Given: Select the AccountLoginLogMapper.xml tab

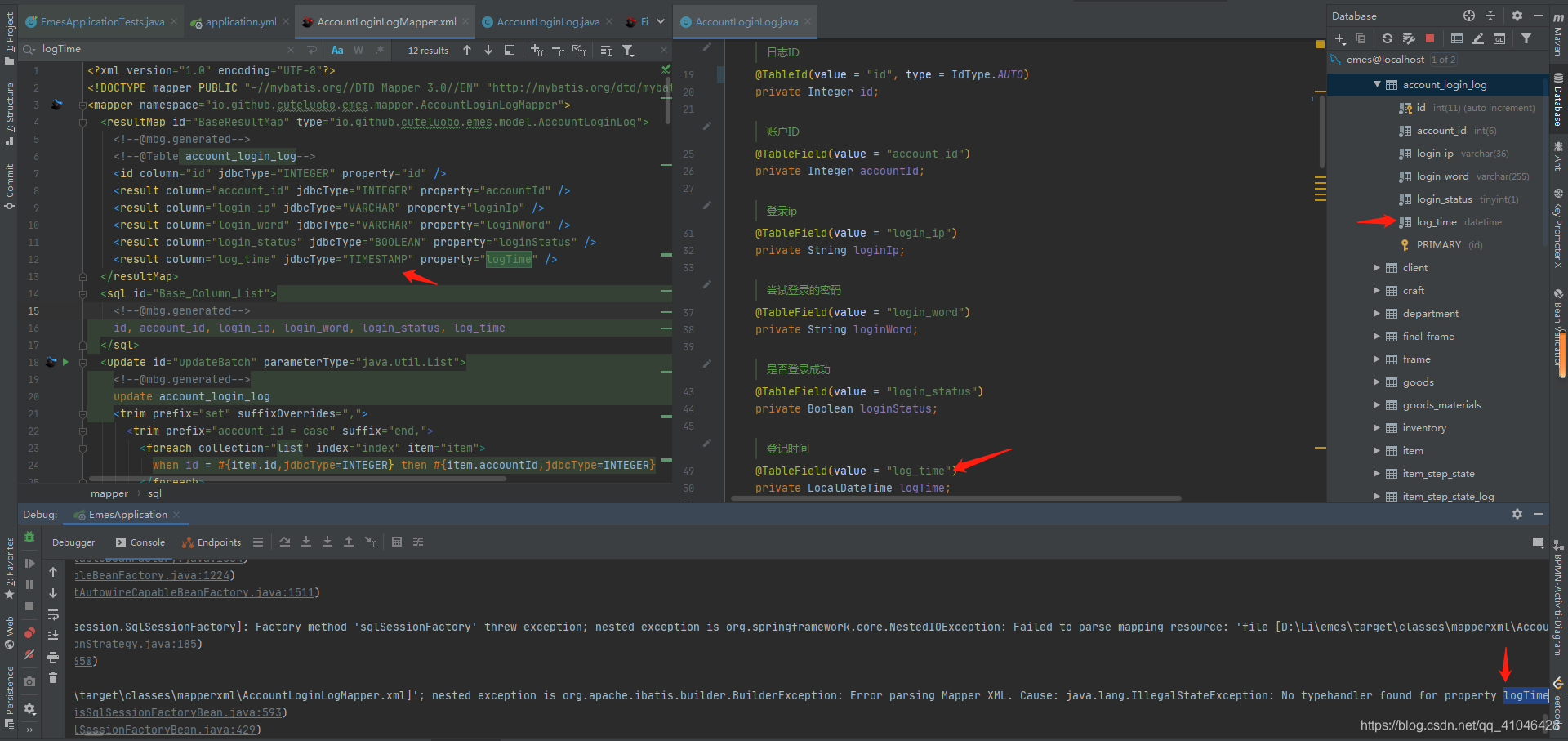Looking at the screenshot, I should click(385, 22).
